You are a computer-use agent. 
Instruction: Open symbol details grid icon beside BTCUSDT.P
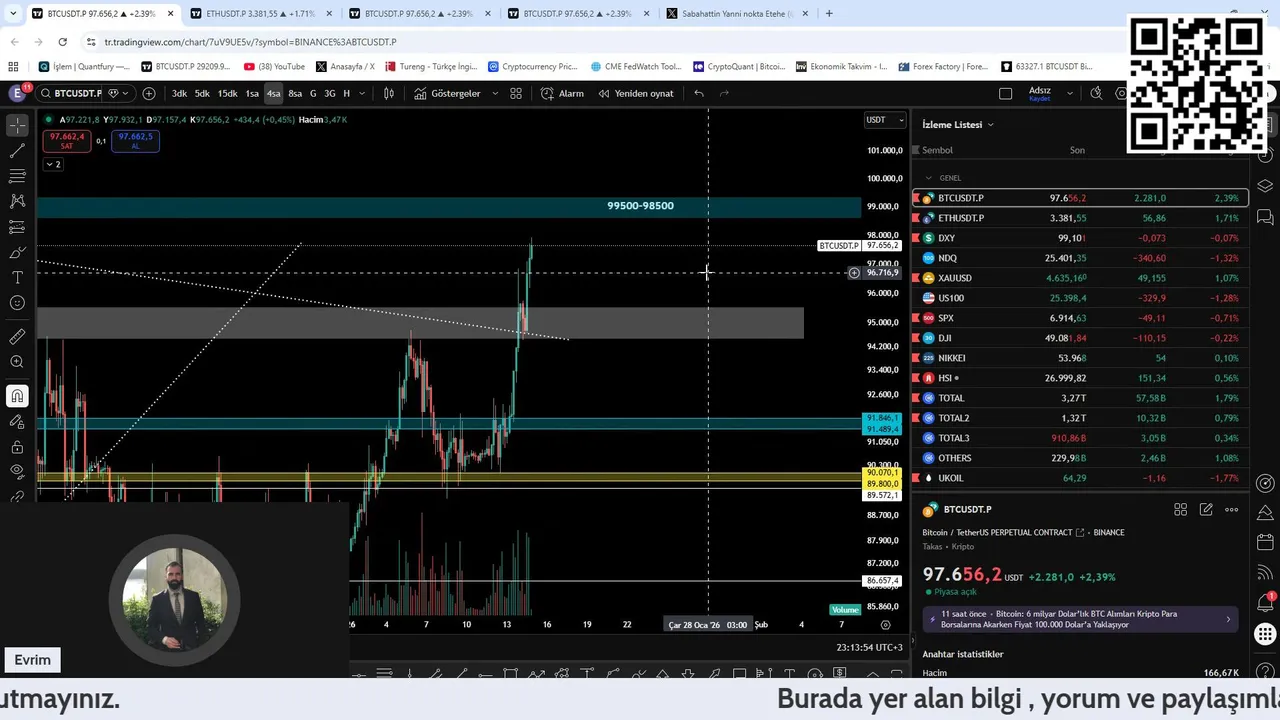click(1180, 509)
